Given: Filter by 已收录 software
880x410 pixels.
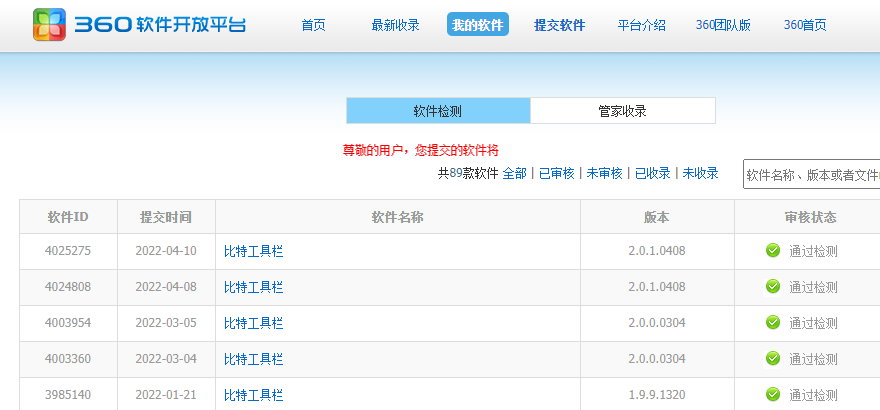Looking at the screenshot, I should (x=652, y=173).
